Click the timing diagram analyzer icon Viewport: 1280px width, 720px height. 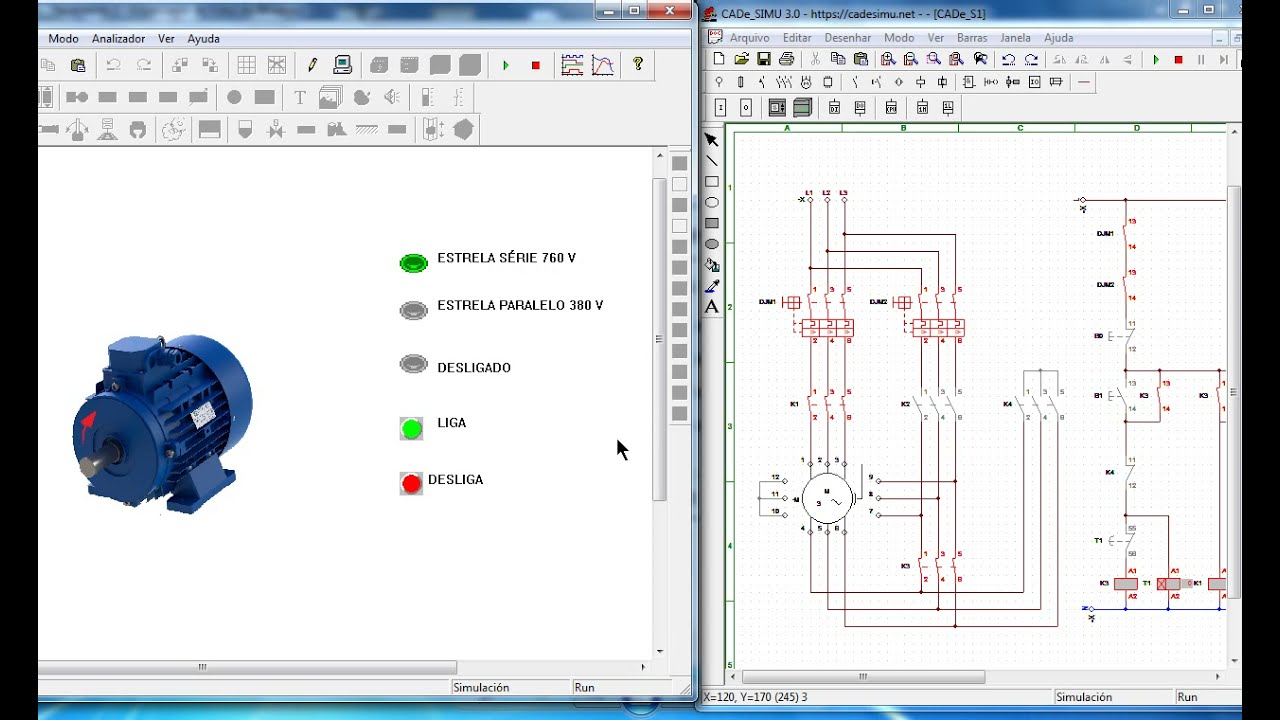click(572, 65)
